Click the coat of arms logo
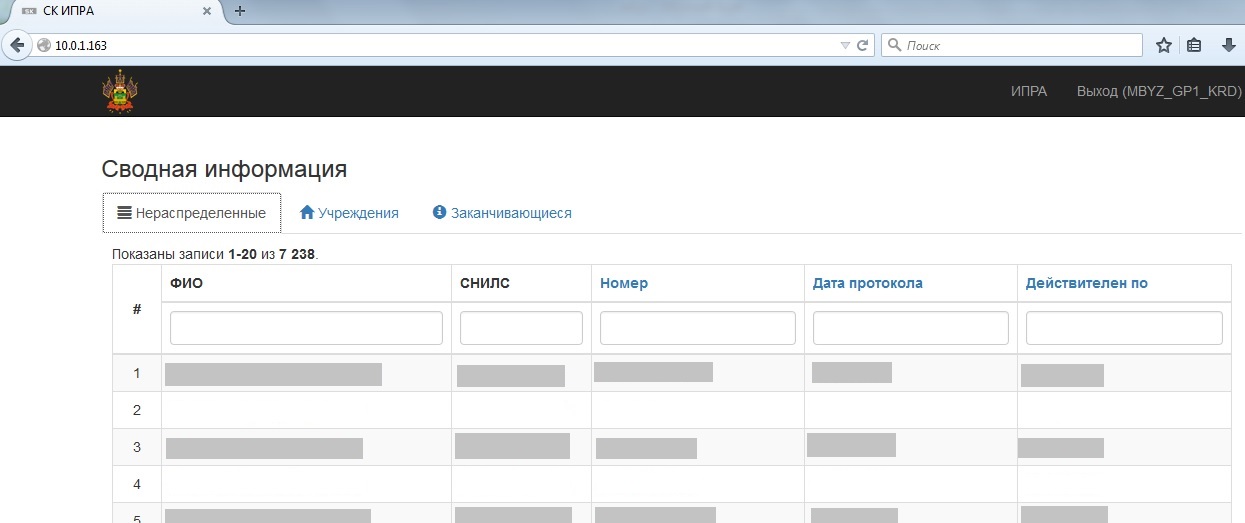This screenshot has height=523, width=1245. pyautogui.click(x=120, y=92)
